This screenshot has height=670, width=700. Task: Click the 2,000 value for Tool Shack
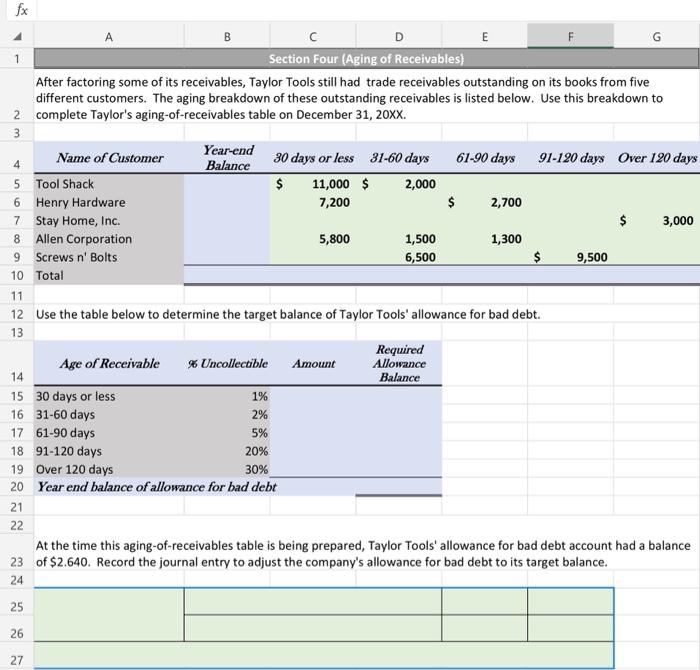(x=399, y=184)
